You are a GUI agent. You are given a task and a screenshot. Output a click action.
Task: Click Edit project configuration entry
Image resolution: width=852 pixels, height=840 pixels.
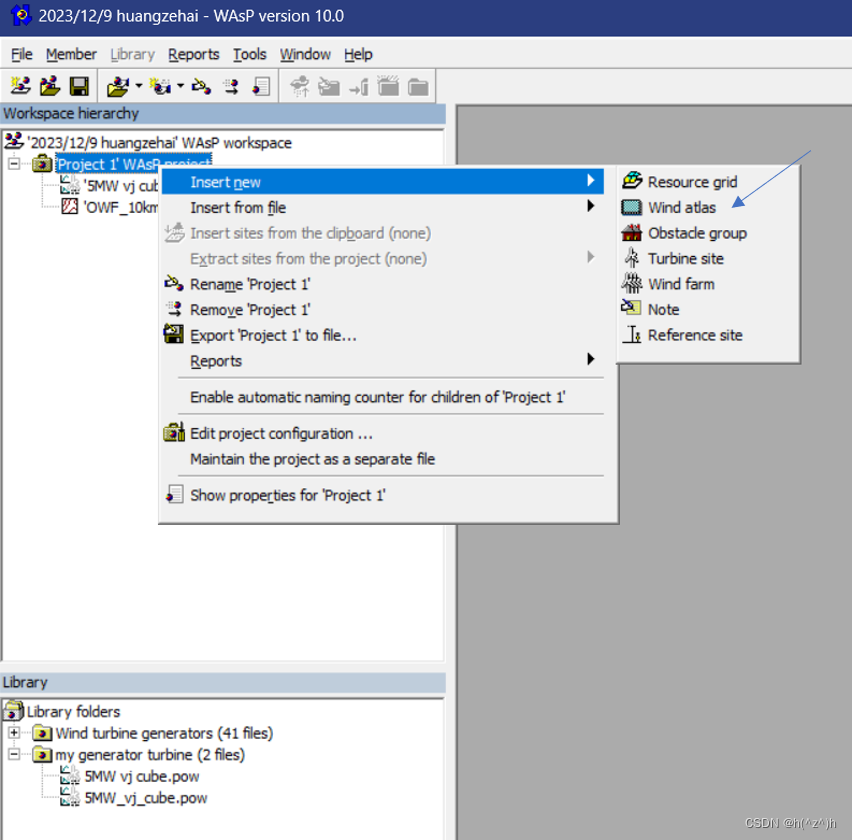click(x=383, y=433)
